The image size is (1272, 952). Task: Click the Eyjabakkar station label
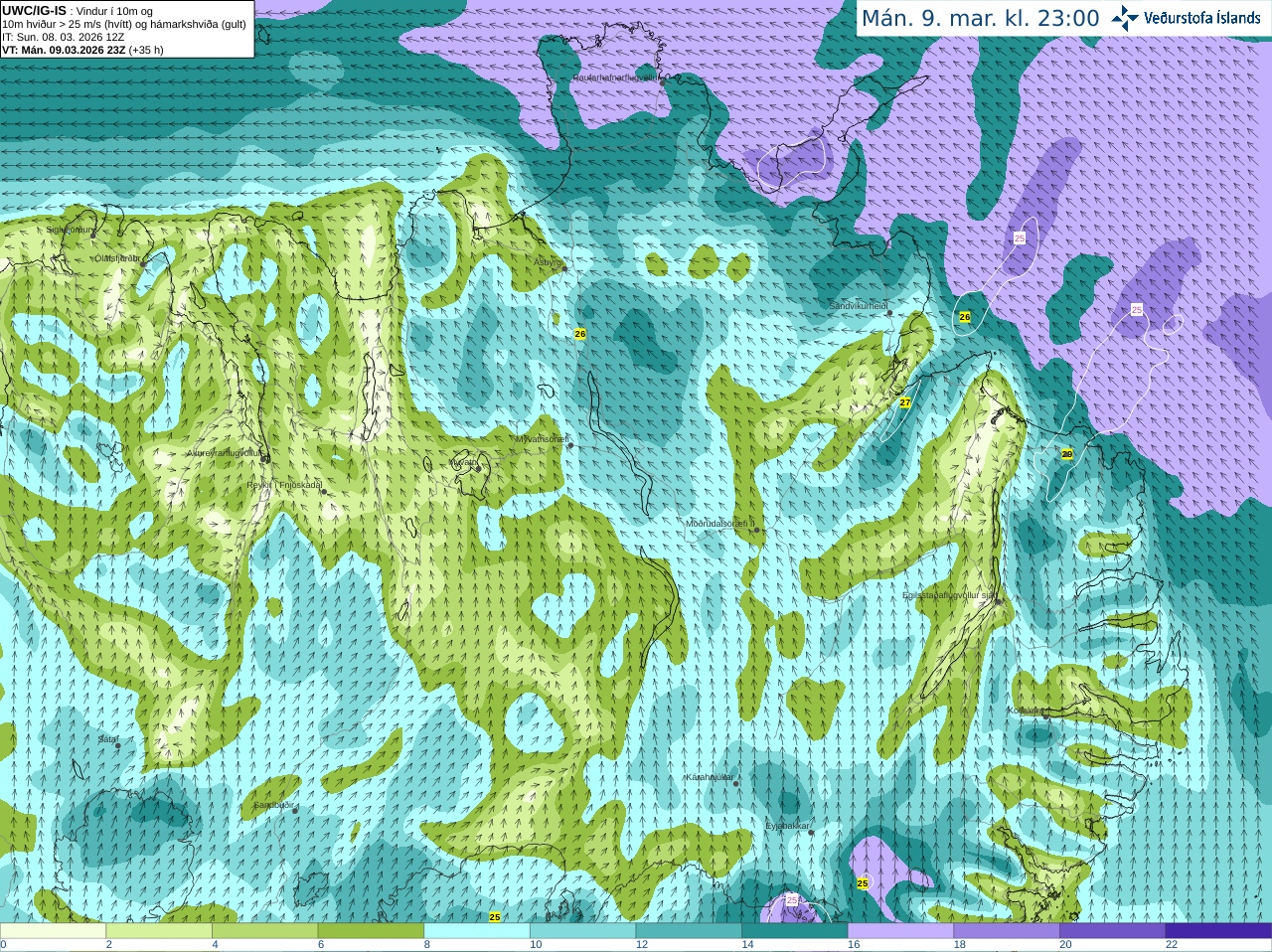[788, 826]
